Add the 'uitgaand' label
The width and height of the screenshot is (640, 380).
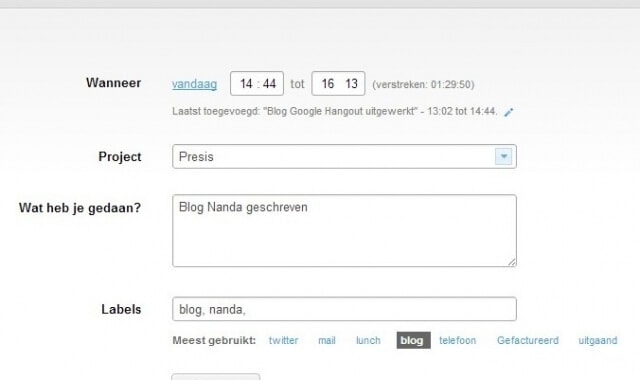598,340
